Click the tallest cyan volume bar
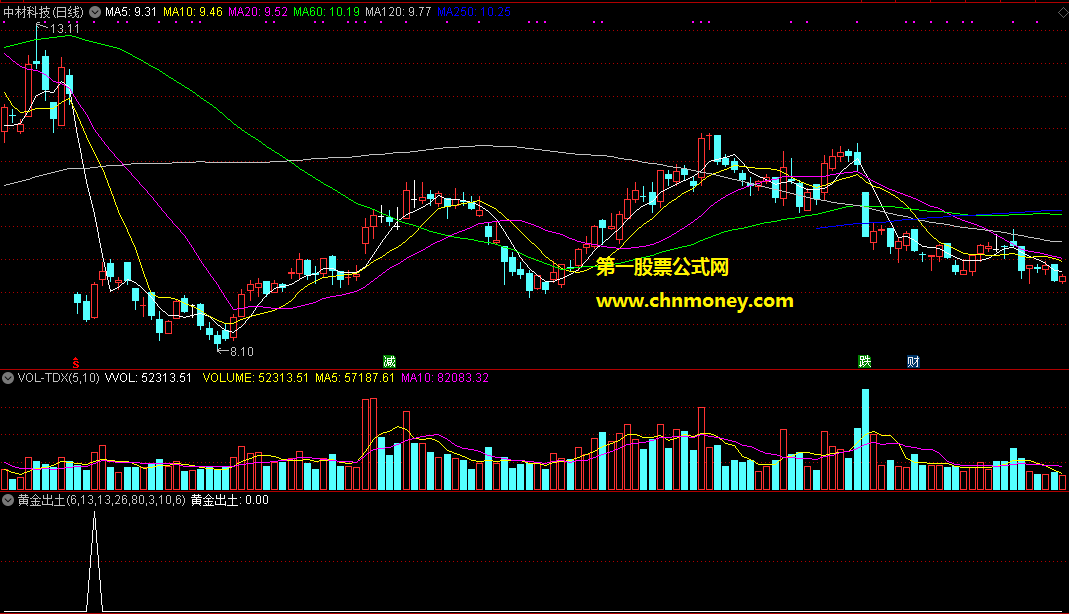 tap(865, 440)
